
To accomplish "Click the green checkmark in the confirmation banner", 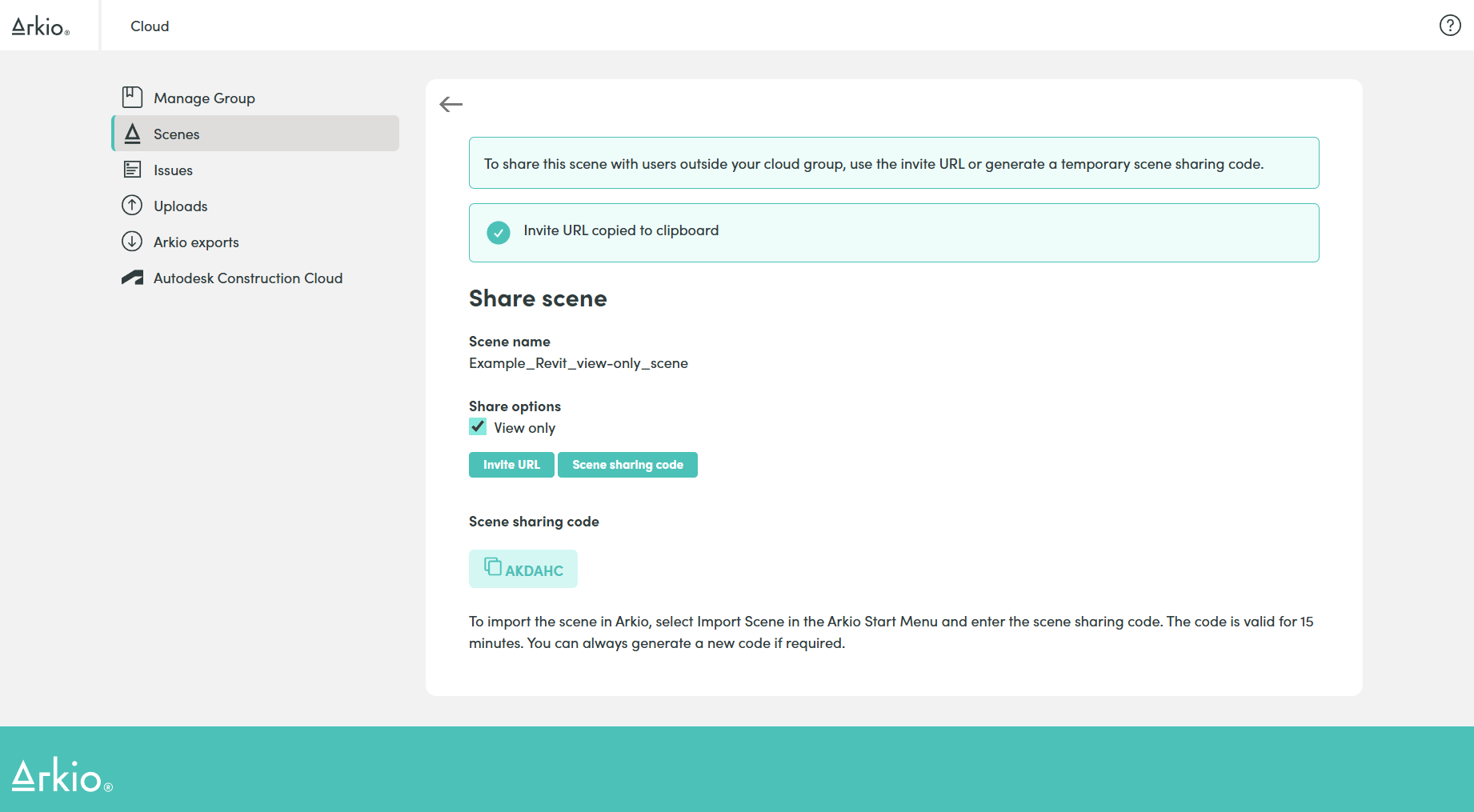I will pyautogui.click(x=498, y=232).
